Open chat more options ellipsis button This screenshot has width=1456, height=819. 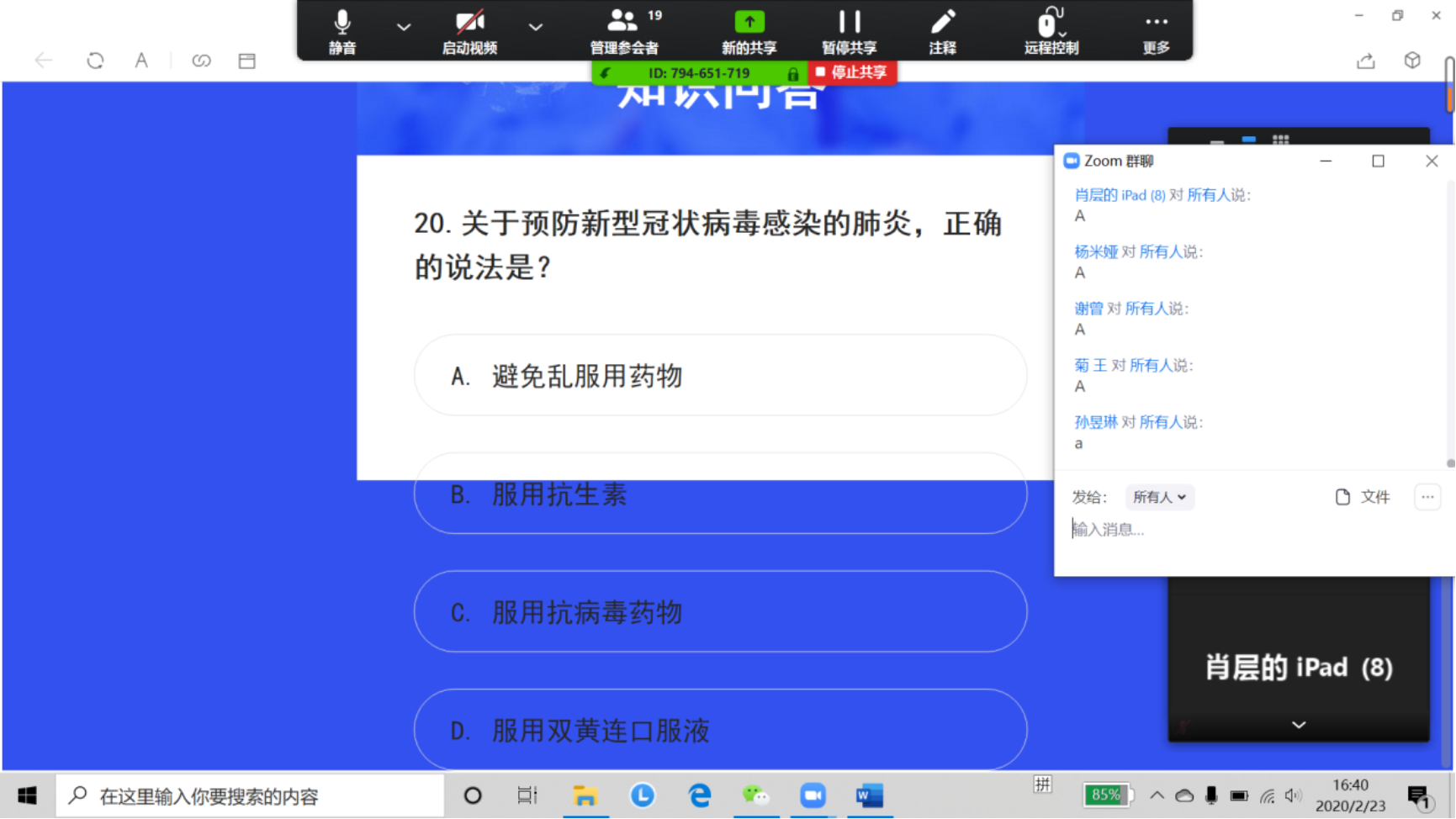pos(1427,497)
